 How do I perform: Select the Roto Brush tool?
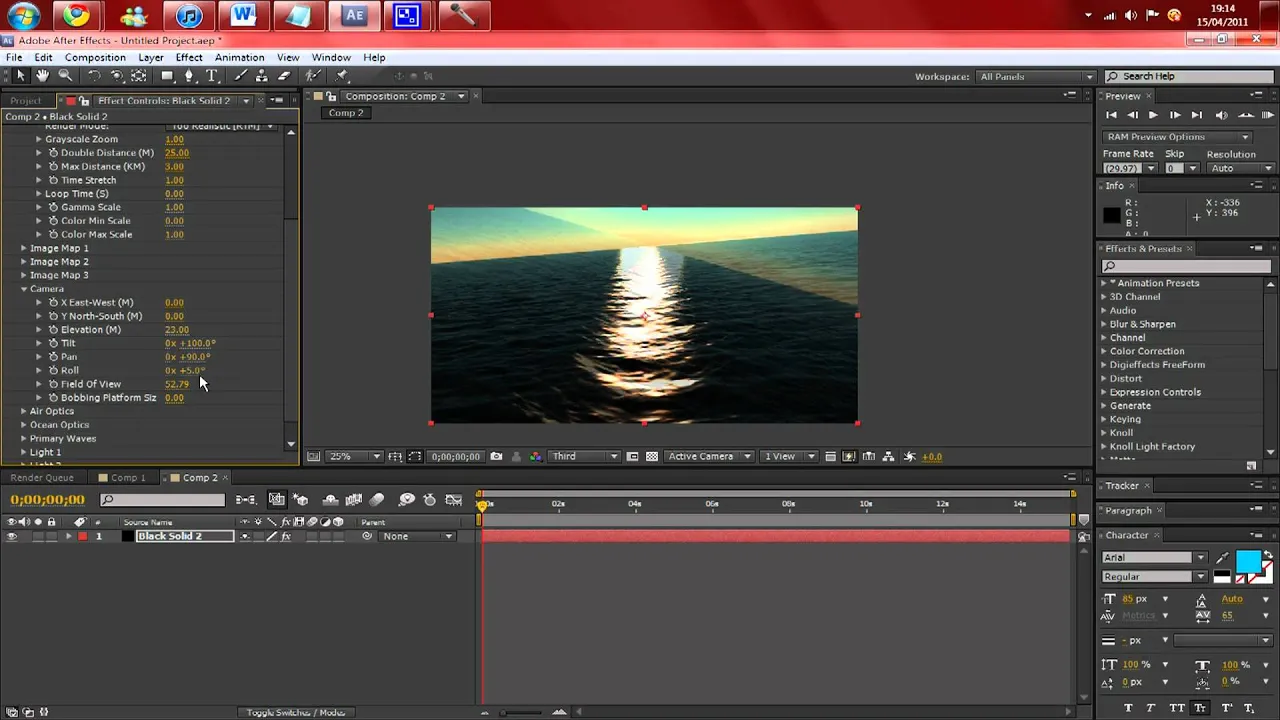[313, 76]
